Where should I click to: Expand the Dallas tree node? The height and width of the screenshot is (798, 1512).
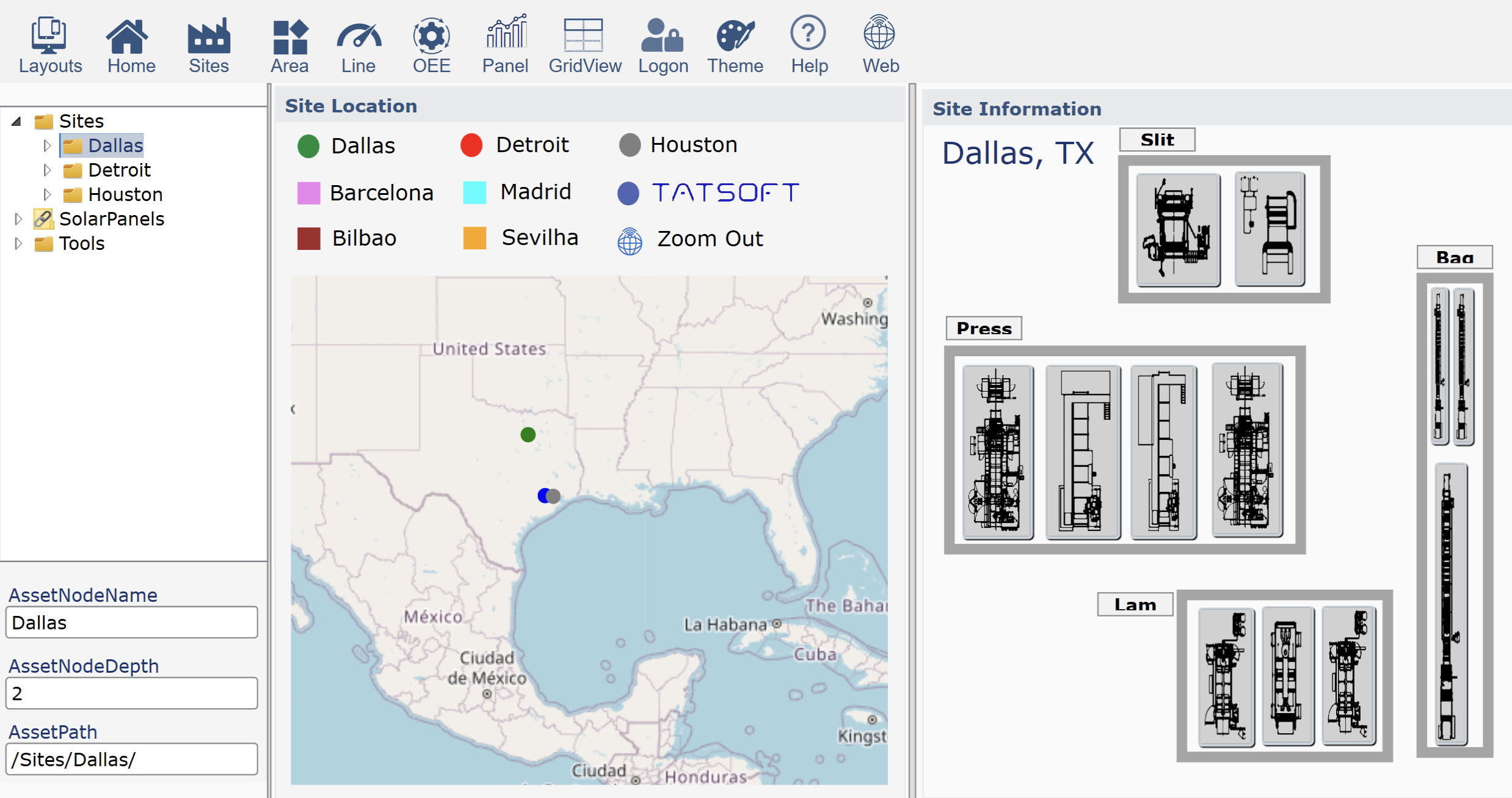point(47,146)
